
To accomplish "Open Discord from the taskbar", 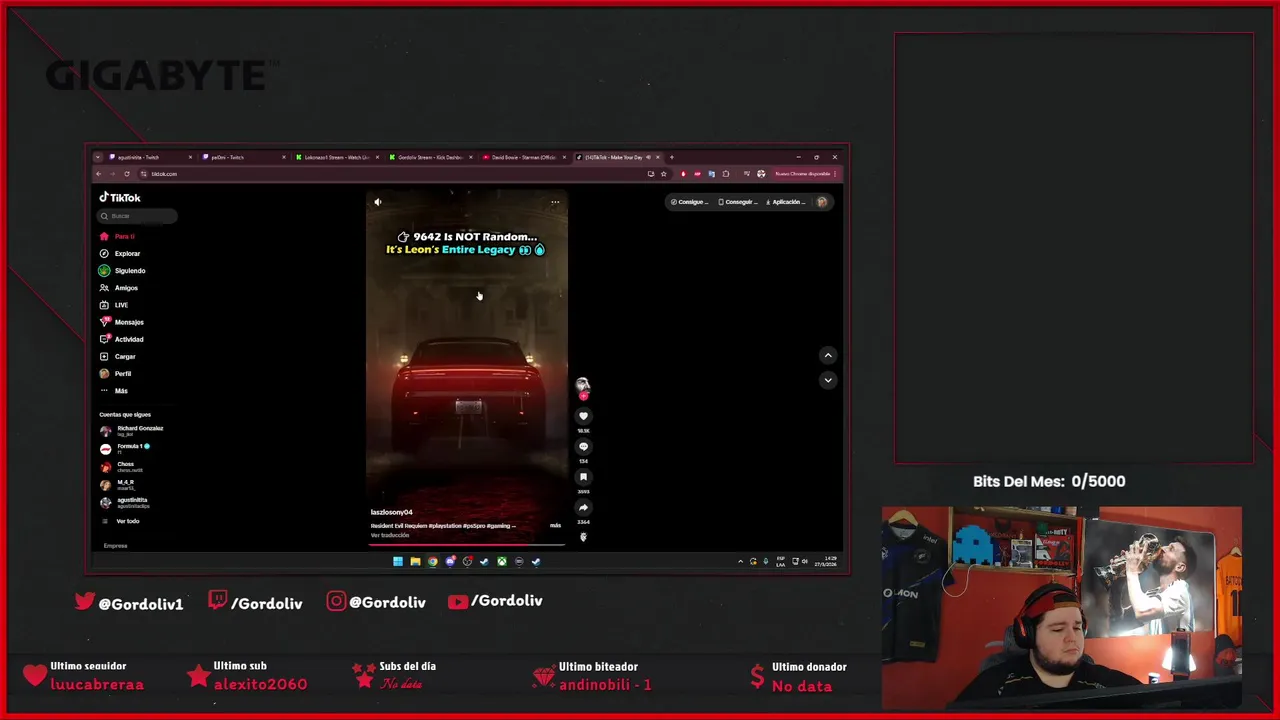I will (450, 562).
